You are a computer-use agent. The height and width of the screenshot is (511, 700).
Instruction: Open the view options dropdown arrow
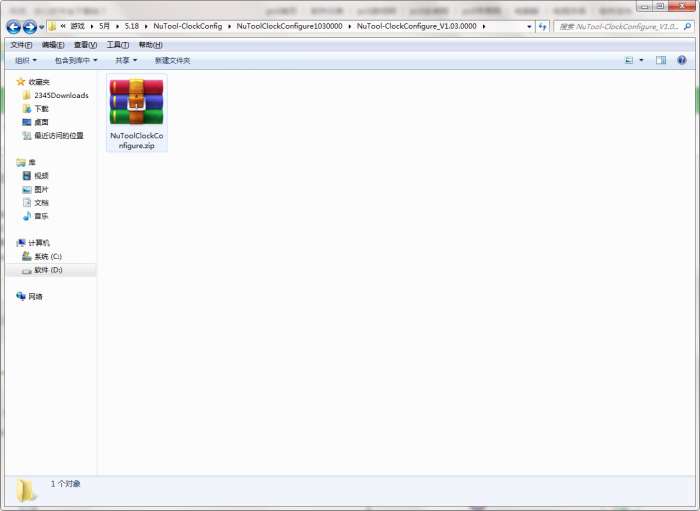(642, 60)
